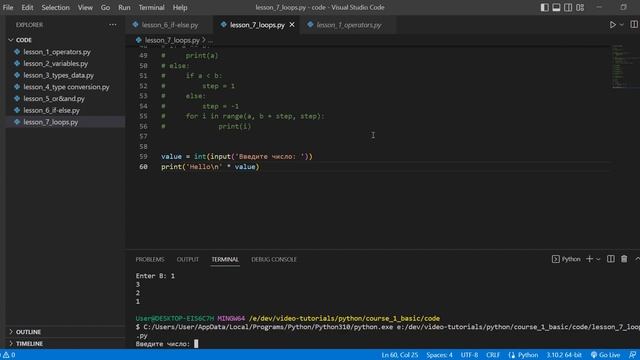
Task: Click line number 57 in gutter
Action: click(143, 136)
